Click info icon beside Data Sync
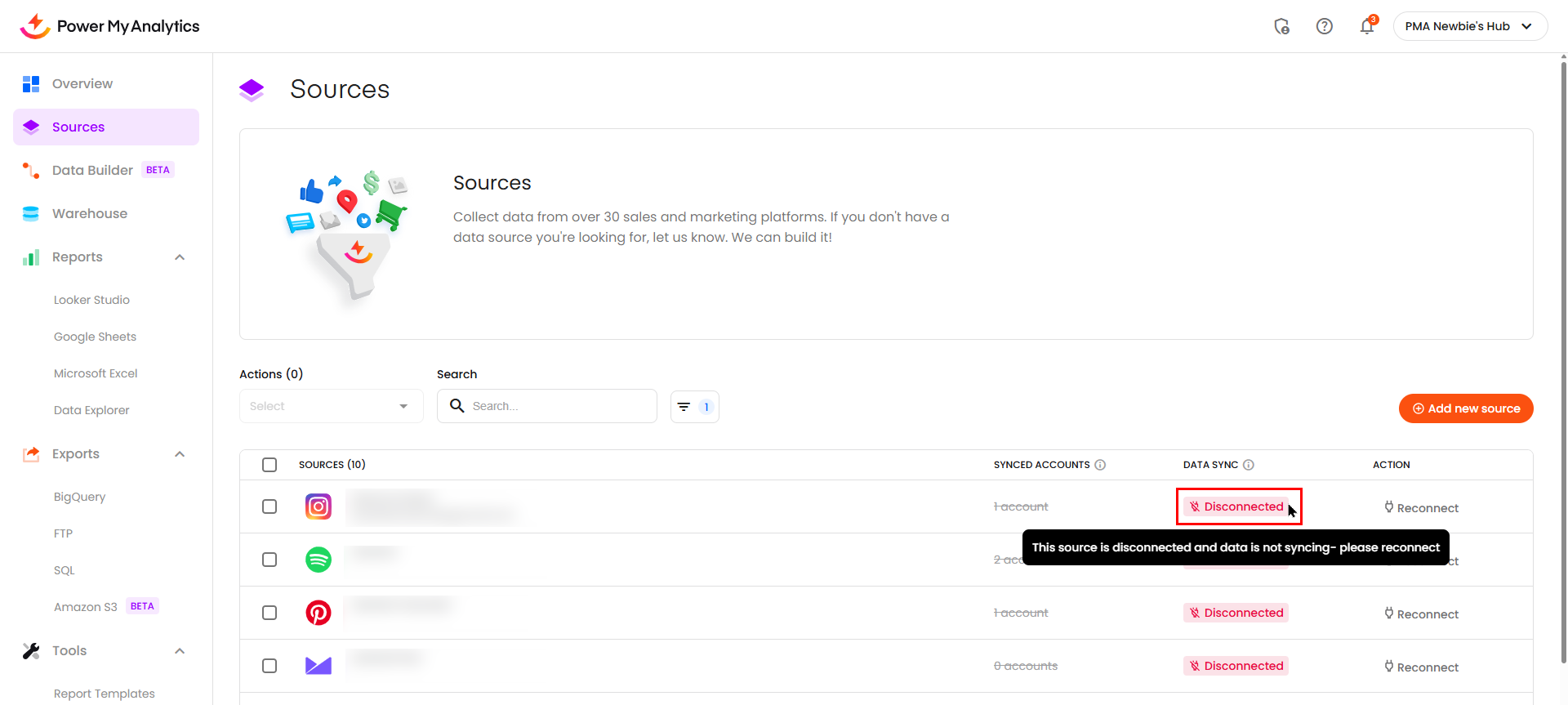This screenshot has height=705, width=1568. pos(1248,465)
